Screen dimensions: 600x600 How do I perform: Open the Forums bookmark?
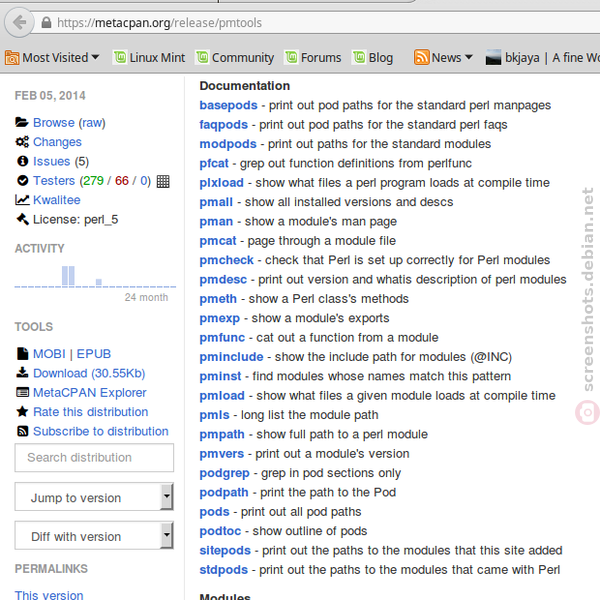[x=313, y=57]
